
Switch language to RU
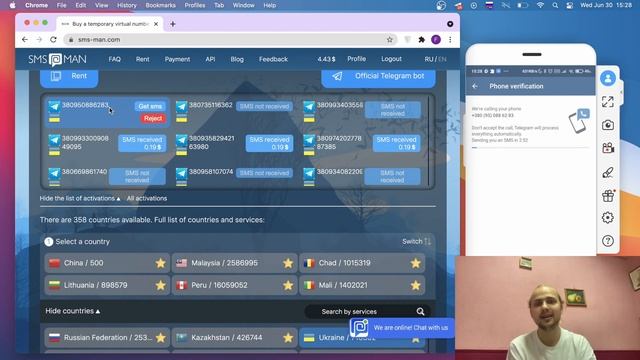(429, 59)
